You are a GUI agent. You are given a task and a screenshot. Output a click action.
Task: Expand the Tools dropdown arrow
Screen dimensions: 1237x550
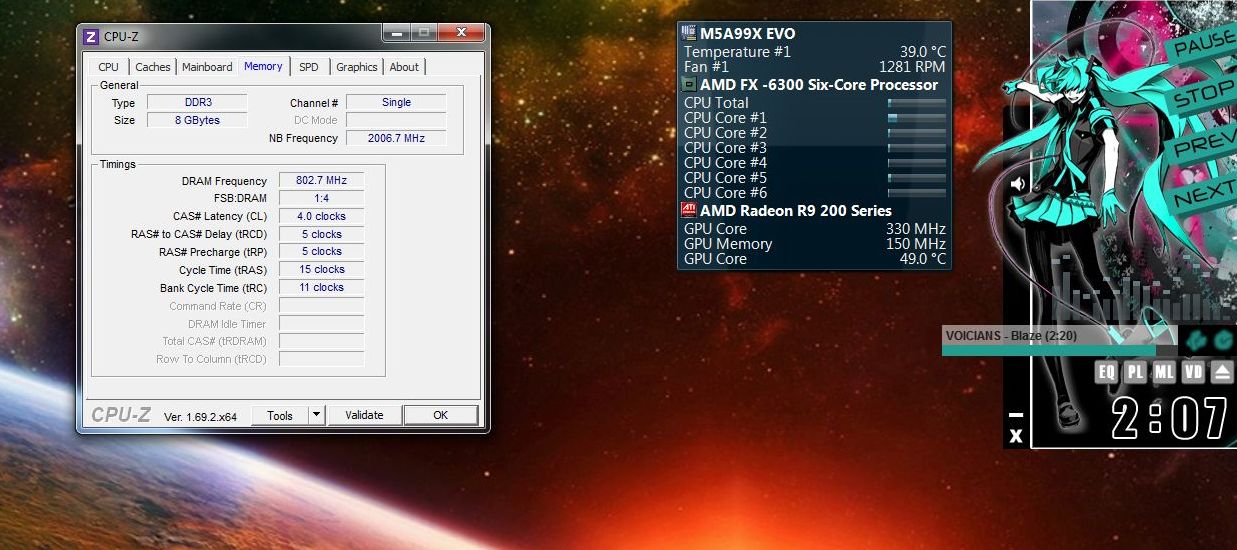[316, 415]
